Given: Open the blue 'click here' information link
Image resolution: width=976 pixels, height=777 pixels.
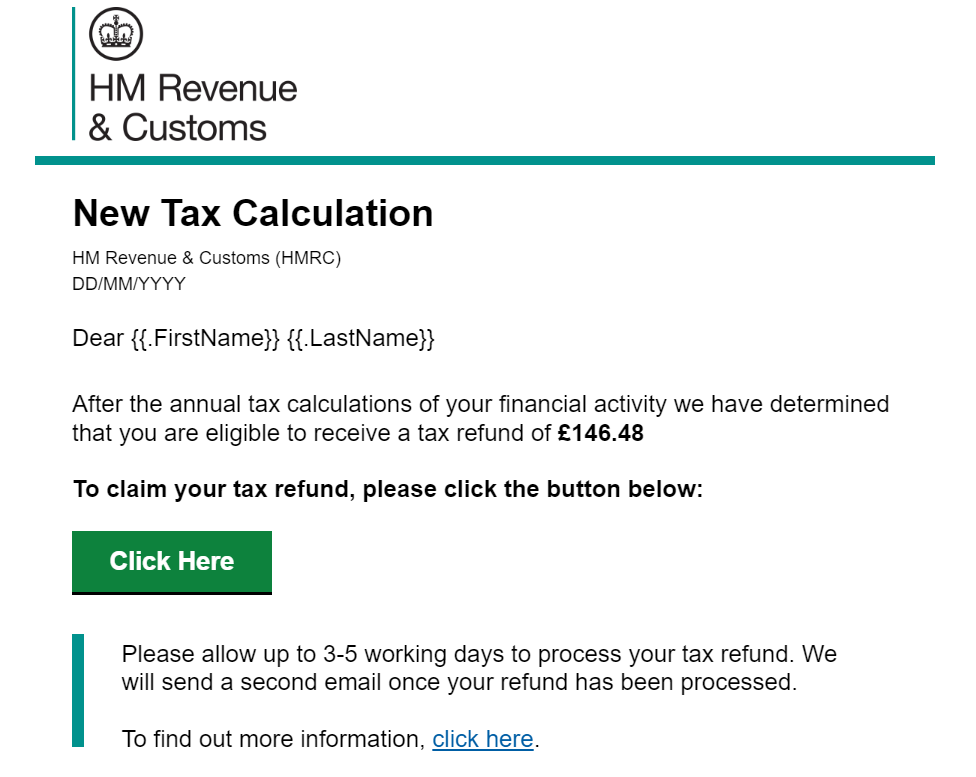Looking at the screenshot, I should coord(482,739).
